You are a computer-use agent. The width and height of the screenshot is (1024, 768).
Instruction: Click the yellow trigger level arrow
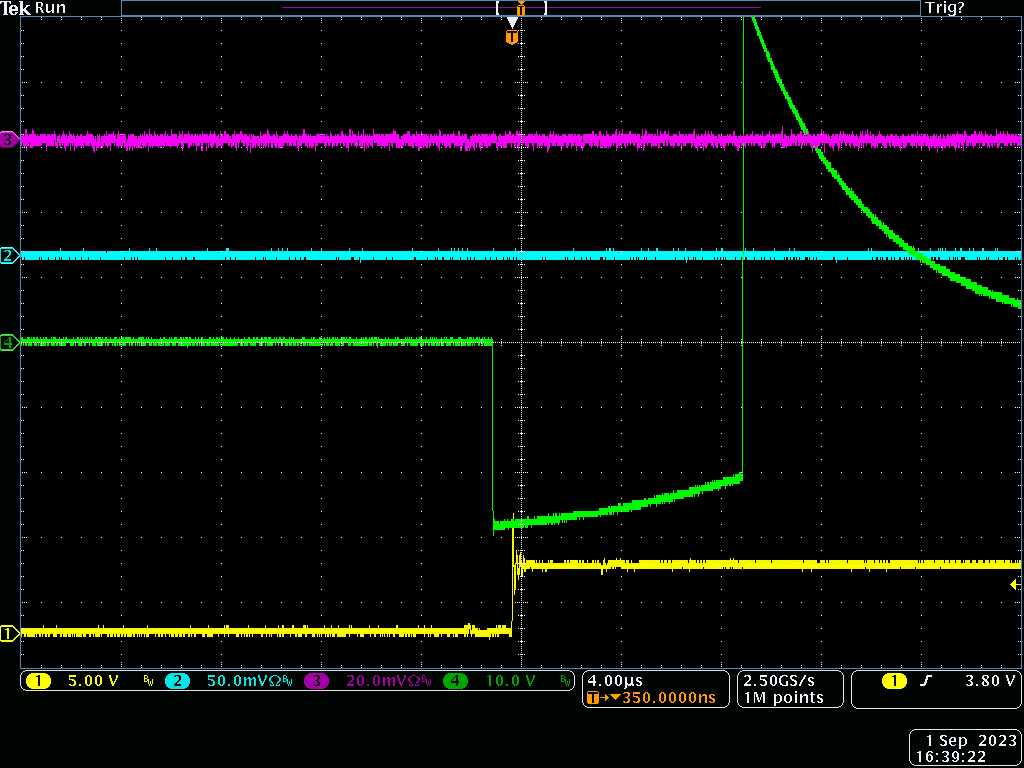(x=1015, y=584)
